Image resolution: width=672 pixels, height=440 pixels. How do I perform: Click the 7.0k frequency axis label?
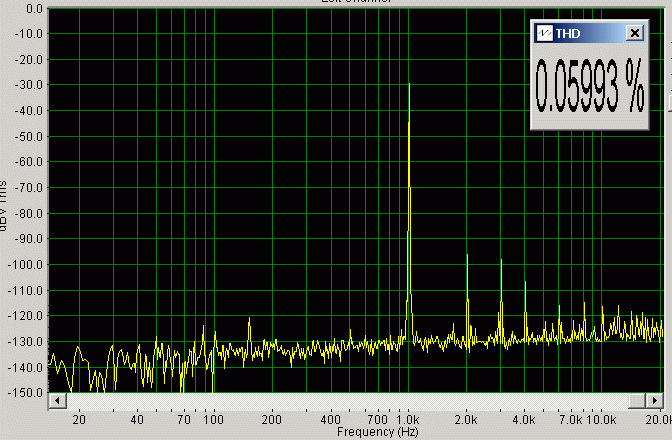tap(571, 419)
